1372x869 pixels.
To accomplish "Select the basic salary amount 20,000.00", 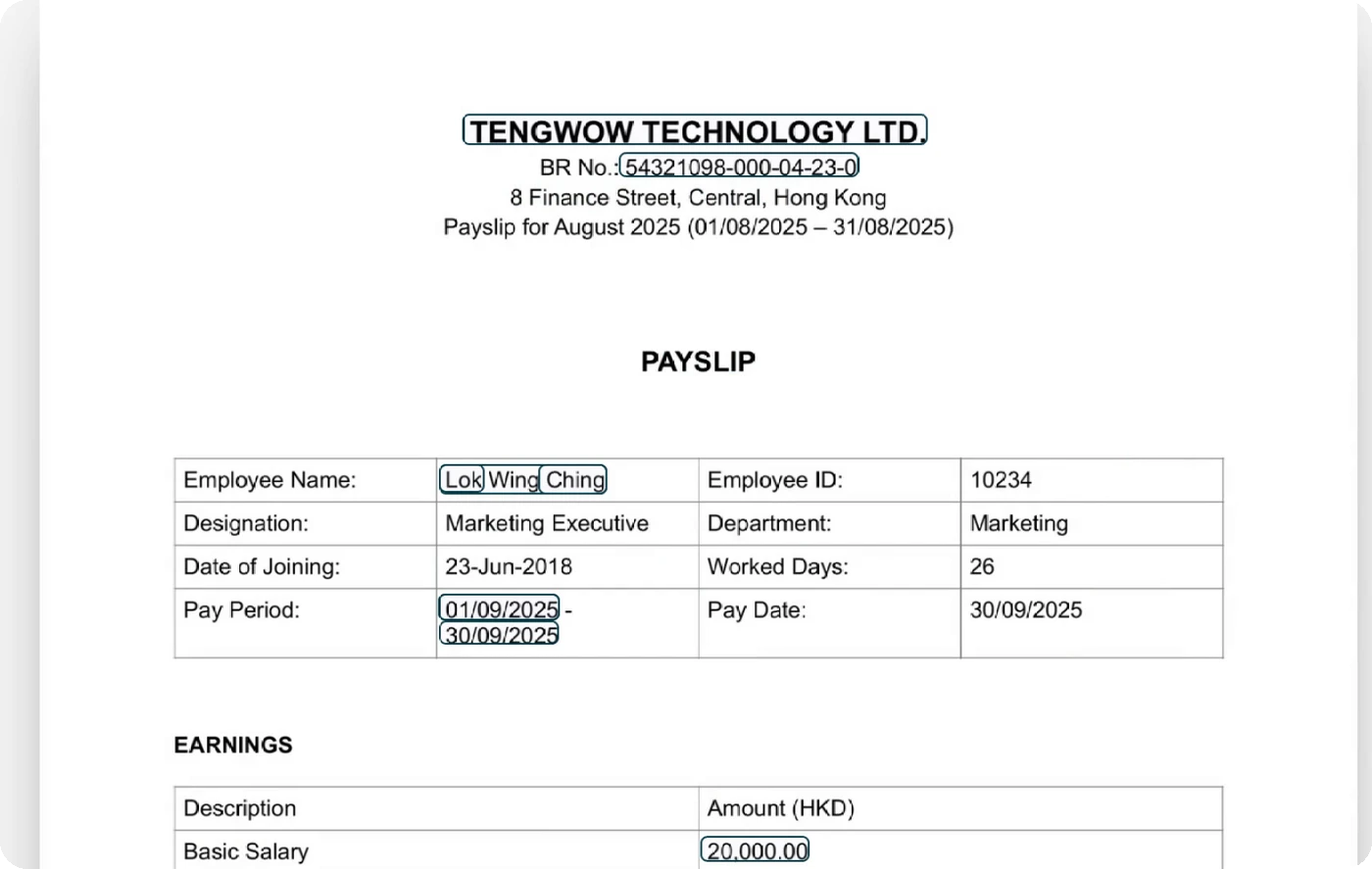I will [756, 850].
